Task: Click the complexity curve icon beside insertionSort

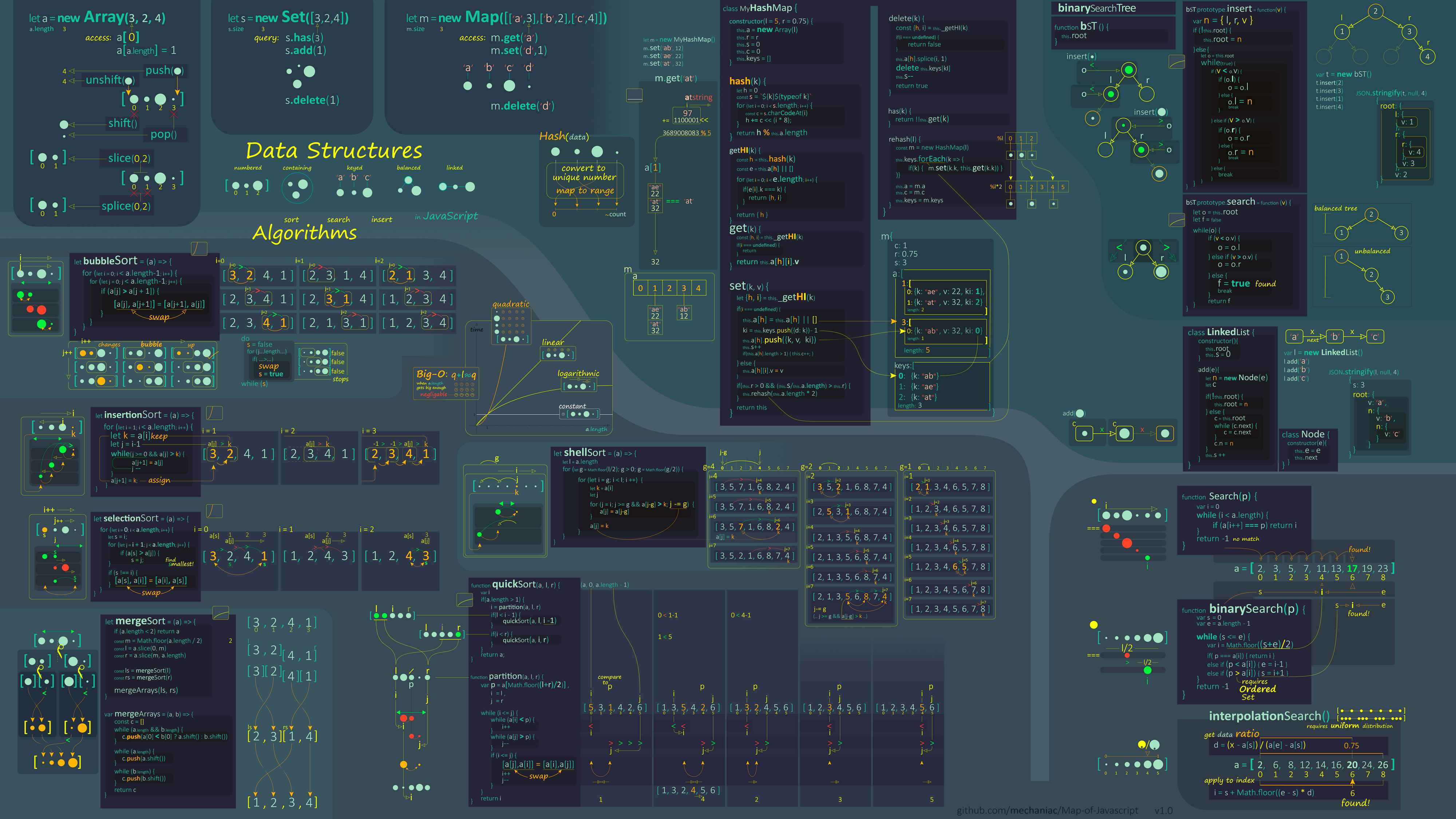Action: click(x=214, y=413)
